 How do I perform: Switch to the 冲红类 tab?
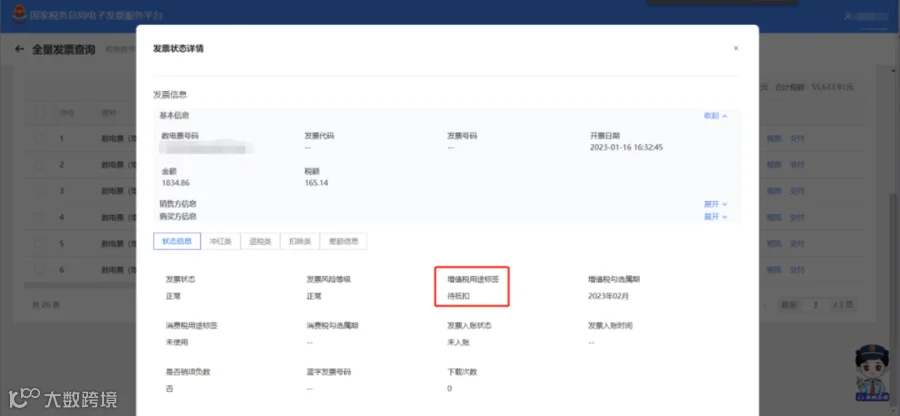220,242
